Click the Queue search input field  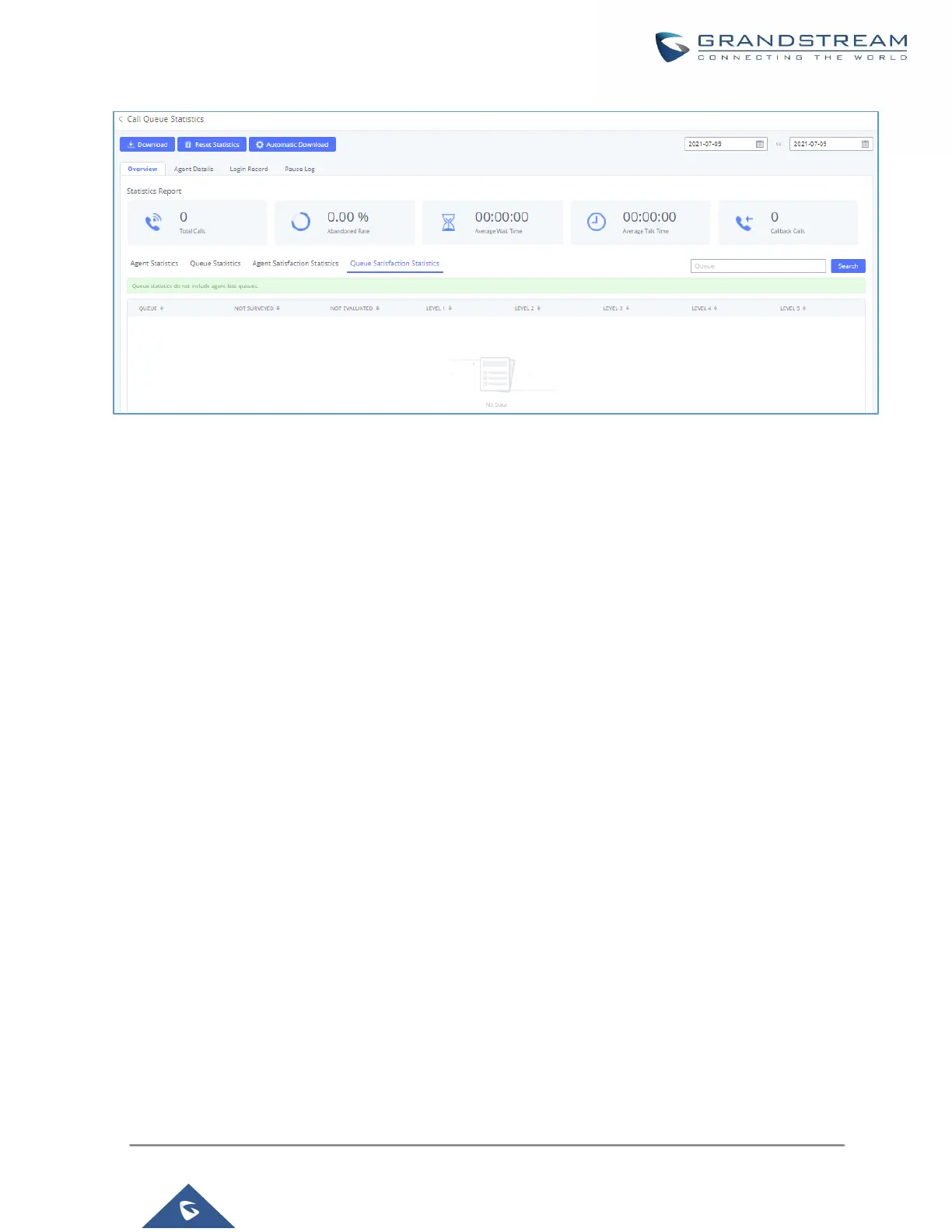pos(758,266)
